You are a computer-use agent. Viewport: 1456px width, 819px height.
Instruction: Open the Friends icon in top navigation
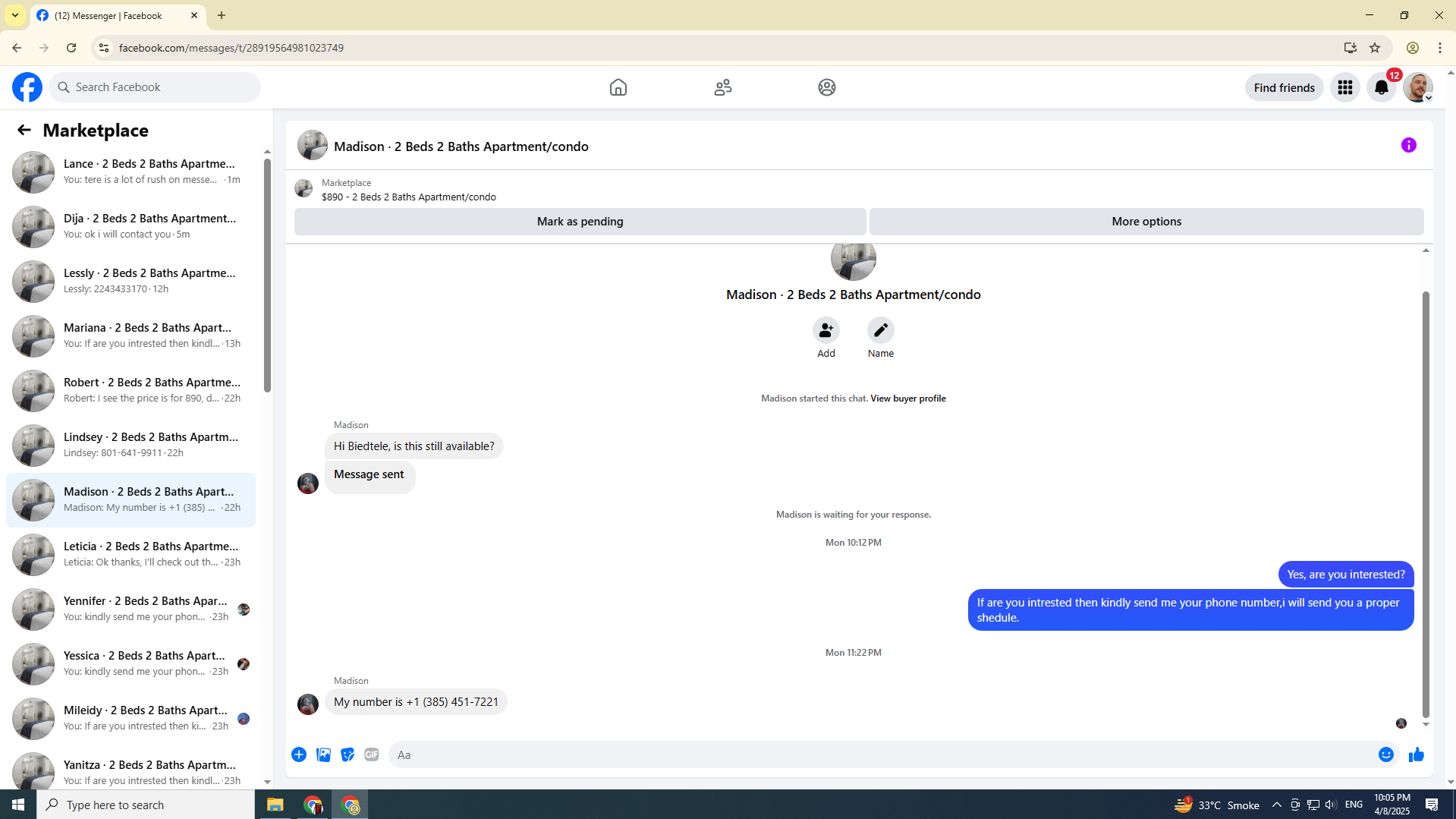point(723,87)
